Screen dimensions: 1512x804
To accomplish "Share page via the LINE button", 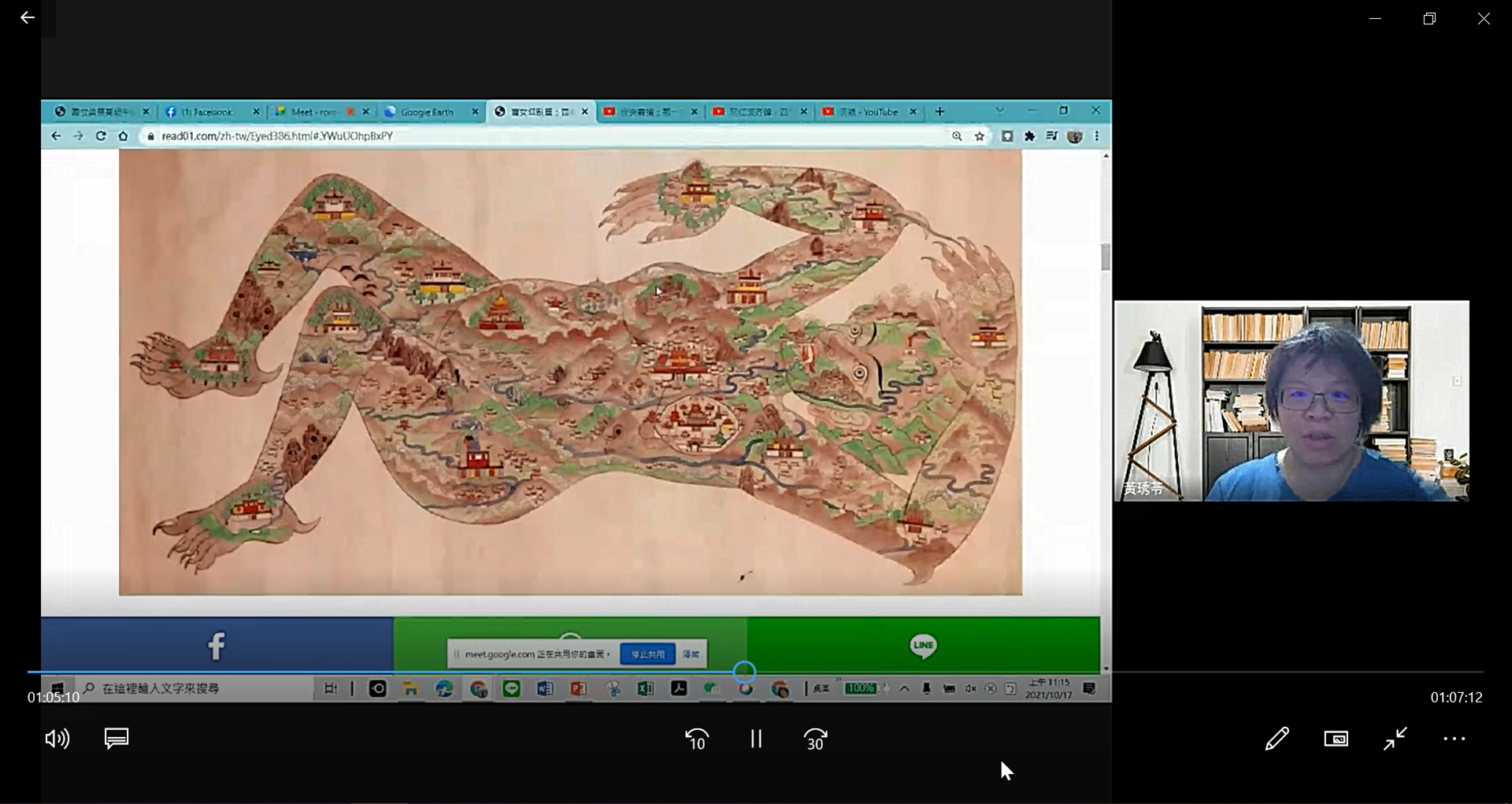I will pyautogui.click(x=923, y=645).
